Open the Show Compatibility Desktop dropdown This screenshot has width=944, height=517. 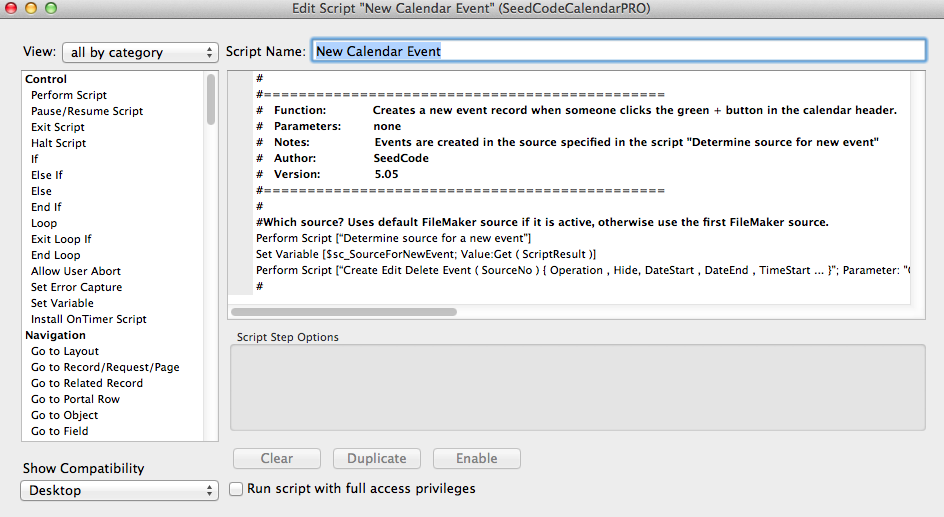tap(119, 490)
